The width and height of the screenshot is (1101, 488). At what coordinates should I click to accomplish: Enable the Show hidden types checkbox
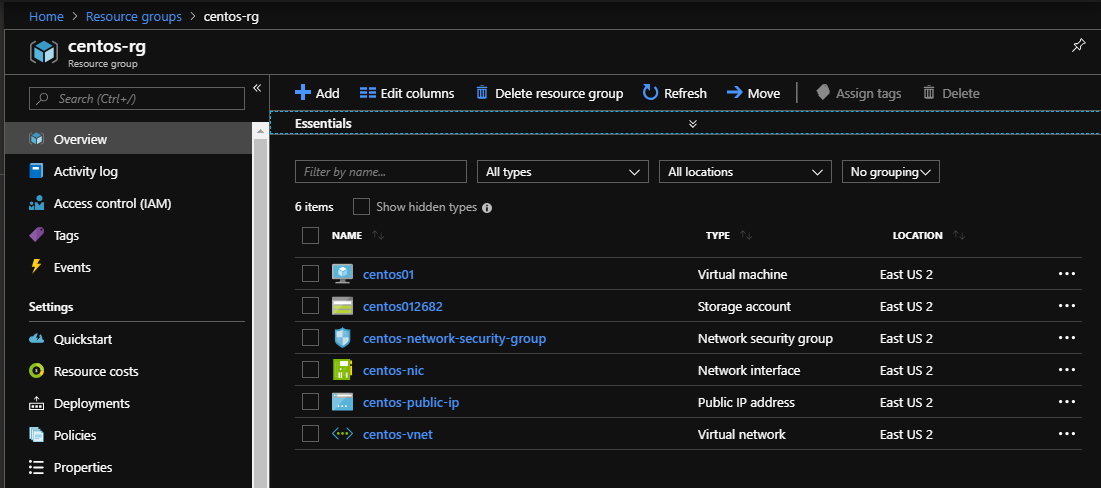click(361, 207)
